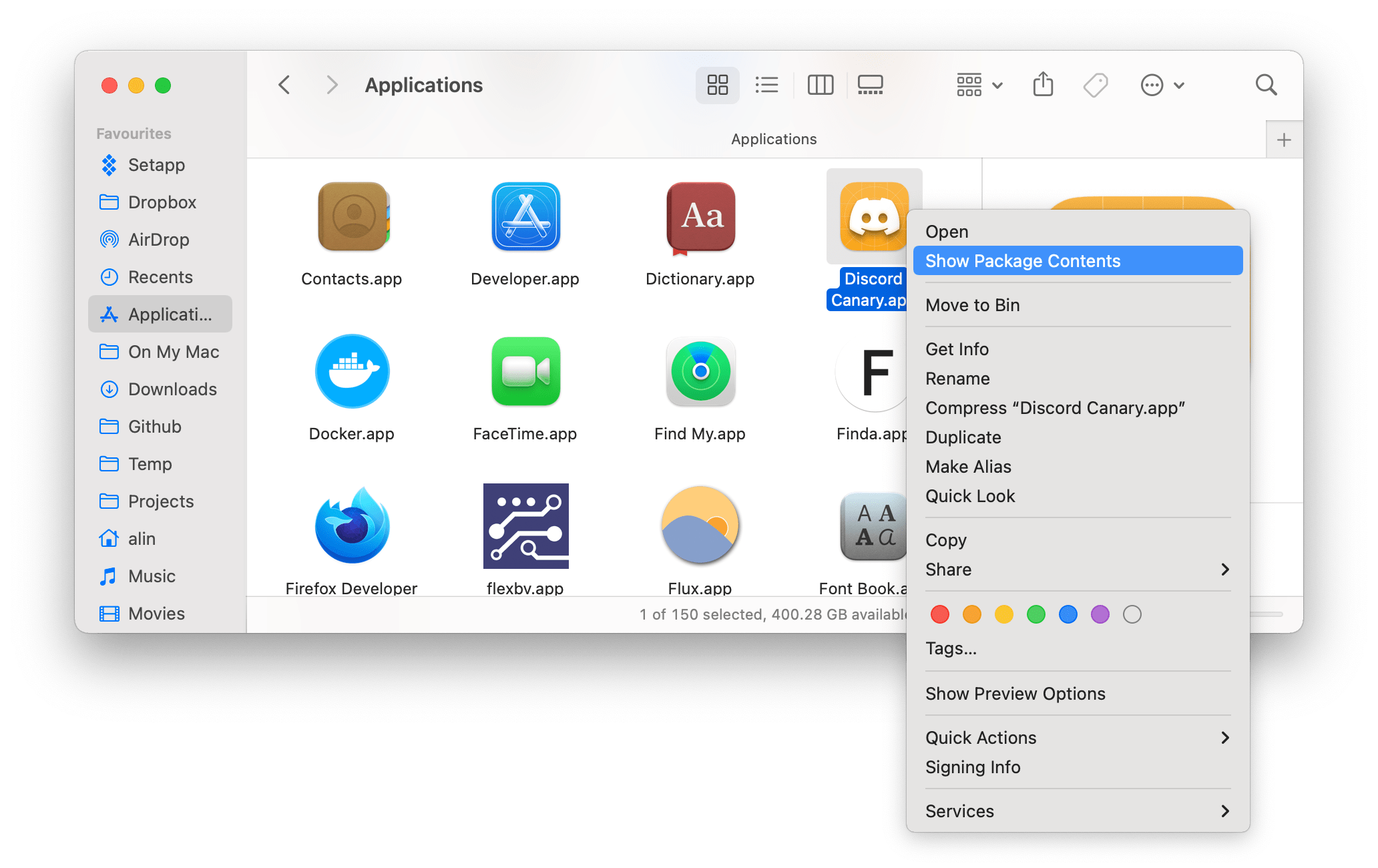Select the Finda.app icon
This screenshot has height=868, width=1378.
[x=872, y=371]
